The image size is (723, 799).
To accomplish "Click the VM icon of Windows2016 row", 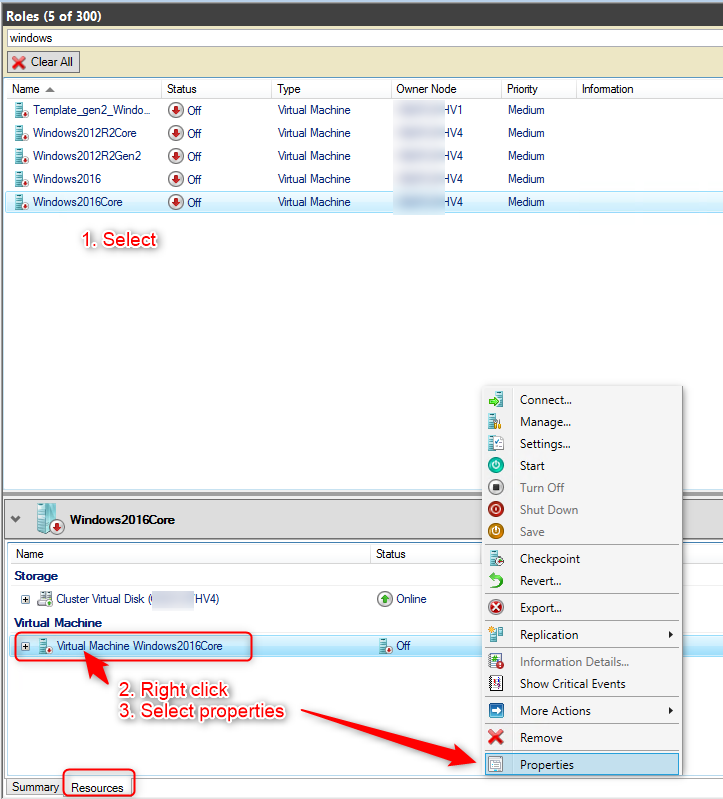I will coord(21,179).
